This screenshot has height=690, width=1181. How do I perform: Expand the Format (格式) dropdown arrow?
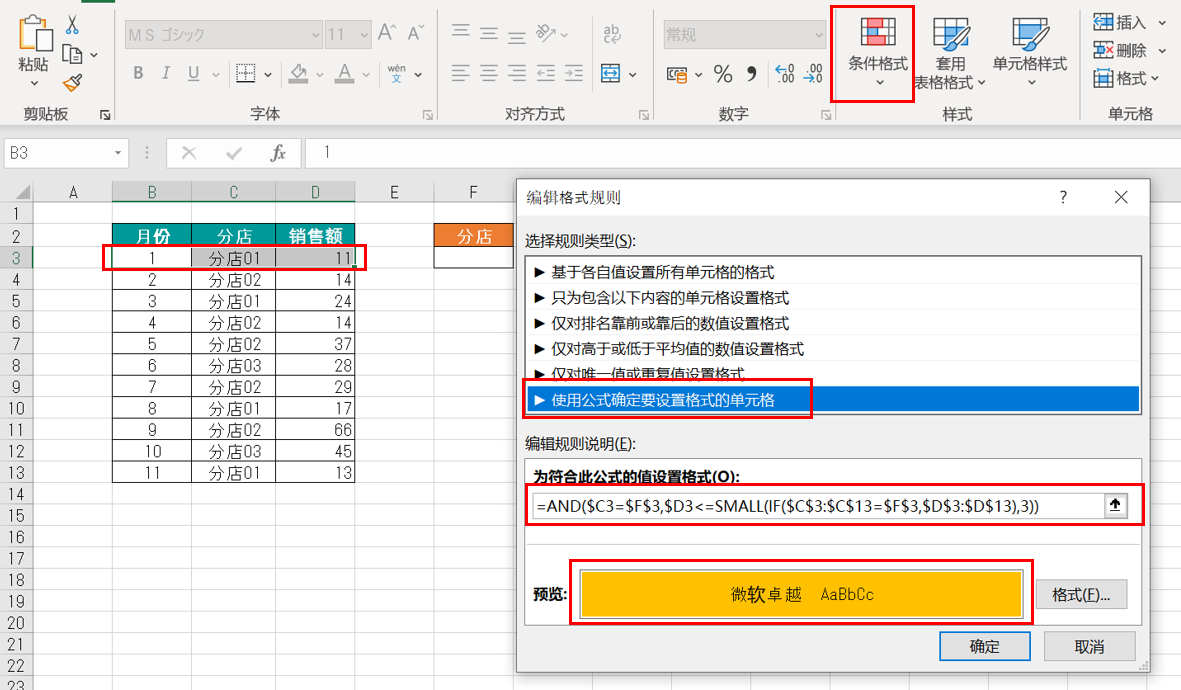coord(1155,78)
